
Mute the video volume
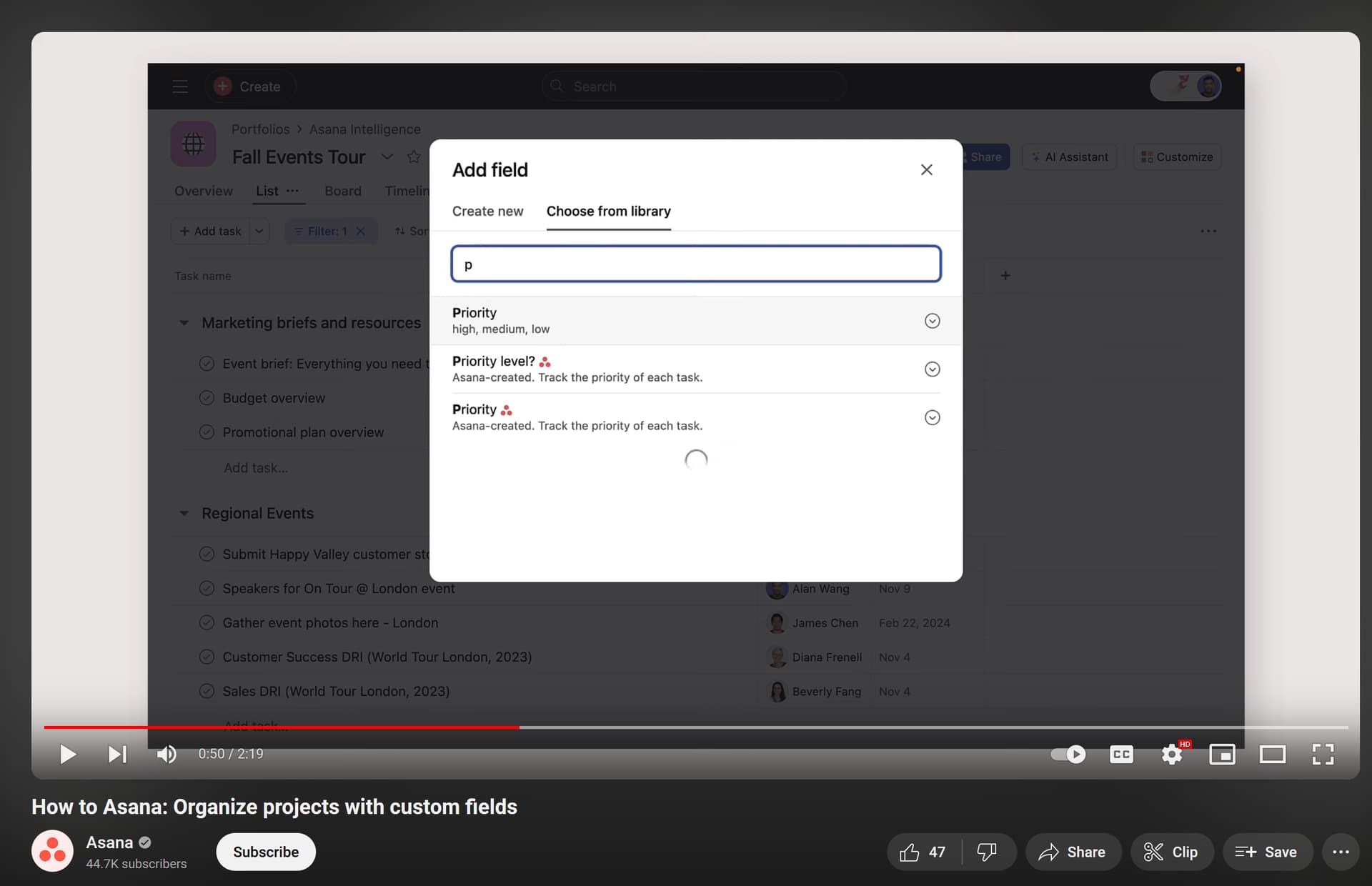pyautogui.click(x=166, y=754)
